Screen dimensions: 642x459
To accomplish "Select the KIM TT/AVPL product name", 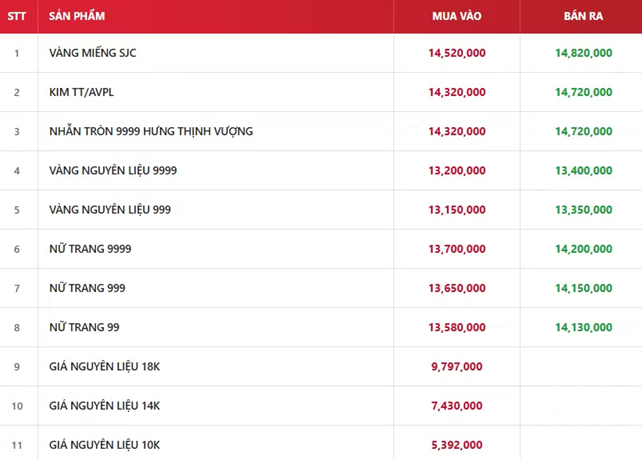I will click(81, 92).
